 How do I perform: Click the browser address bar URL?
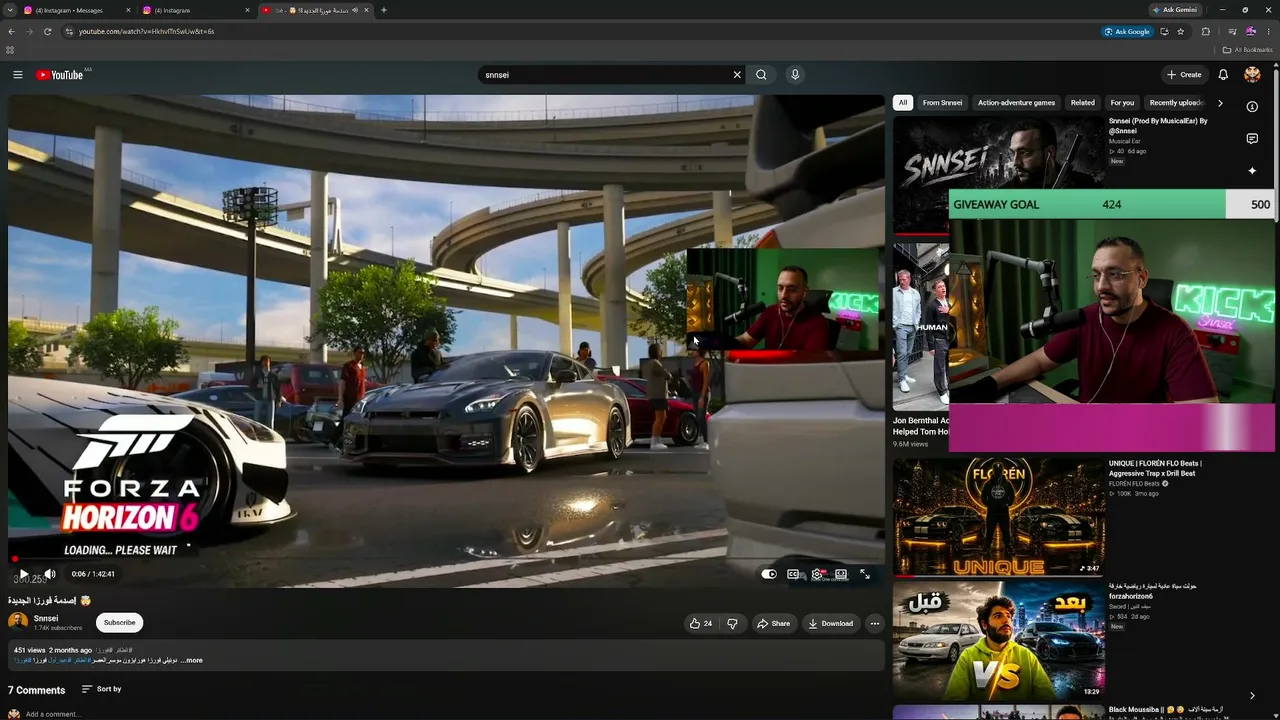146,31
